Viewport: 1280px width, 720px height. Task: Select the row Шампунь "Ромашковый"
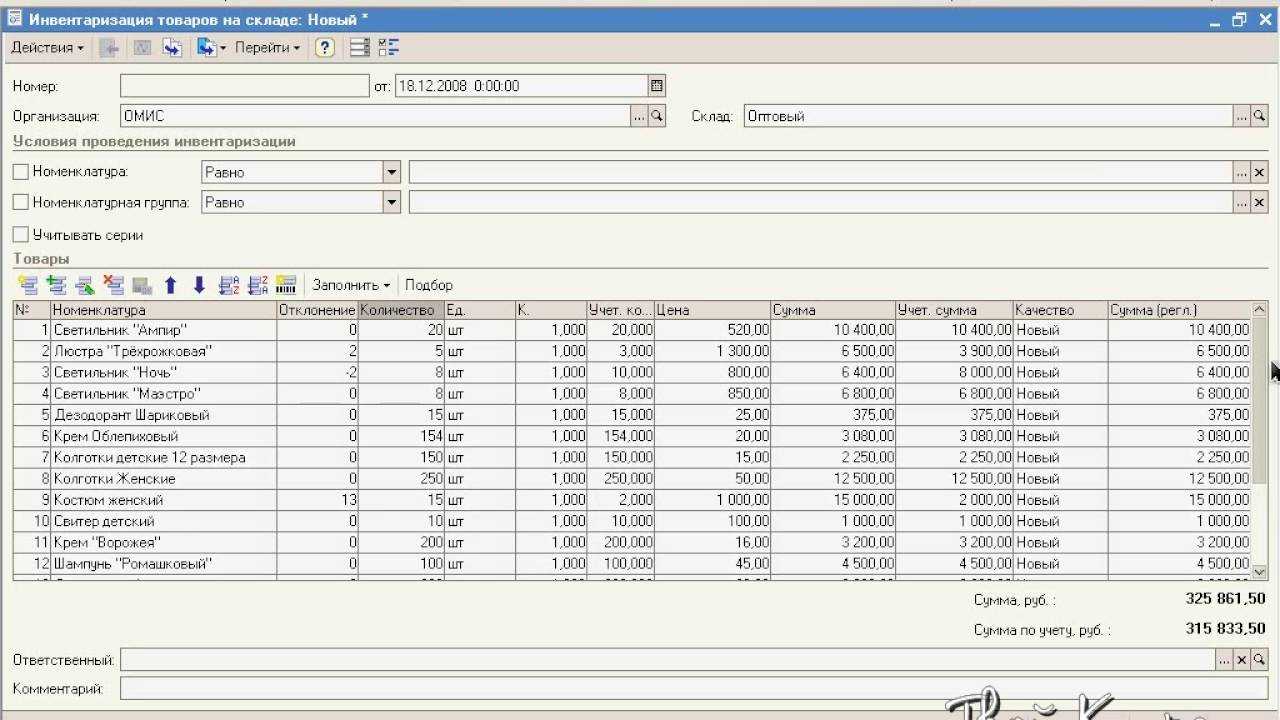632,563
